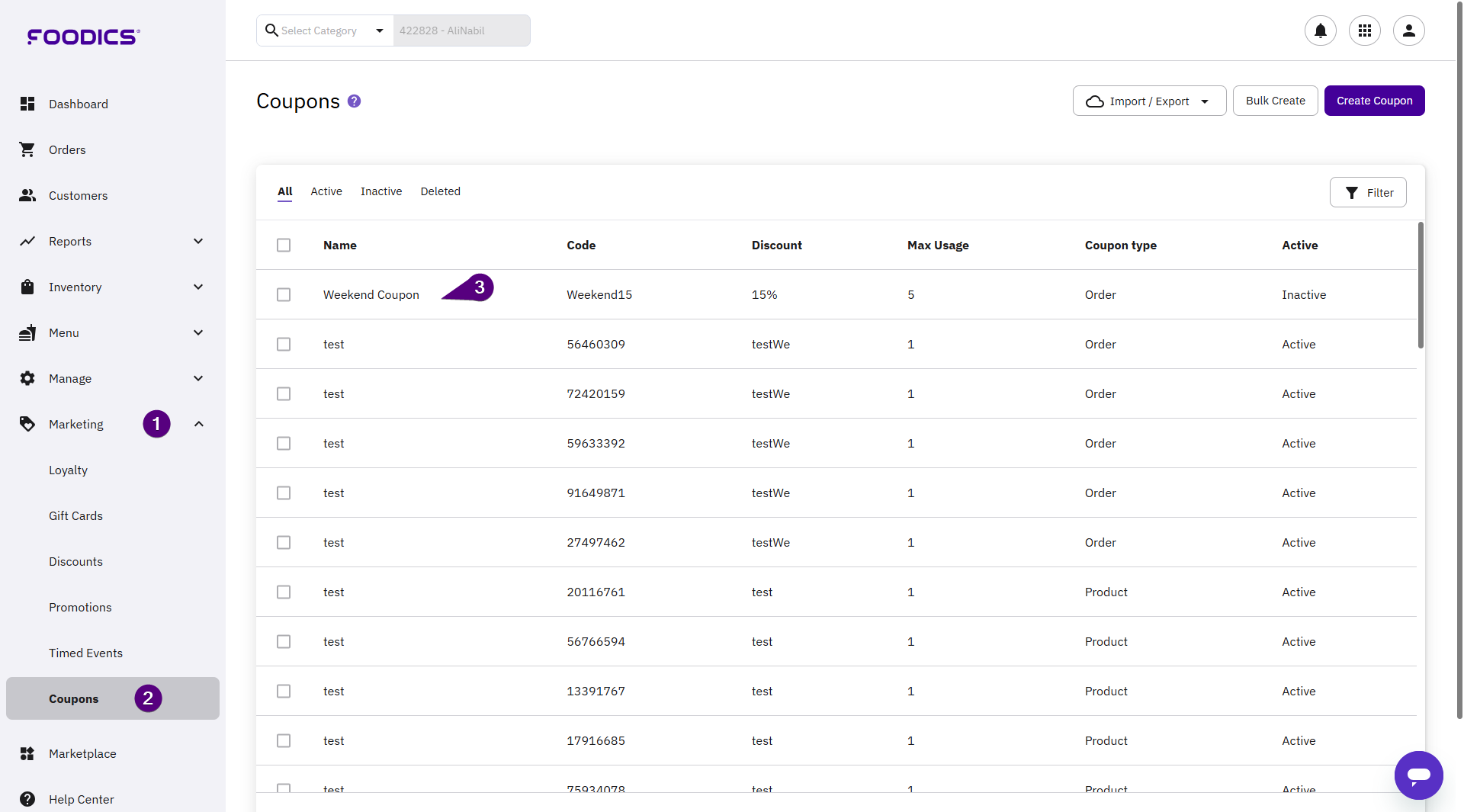1464x812 pixels.
Task: Open the Filter button
Action: coord(1368,192)
